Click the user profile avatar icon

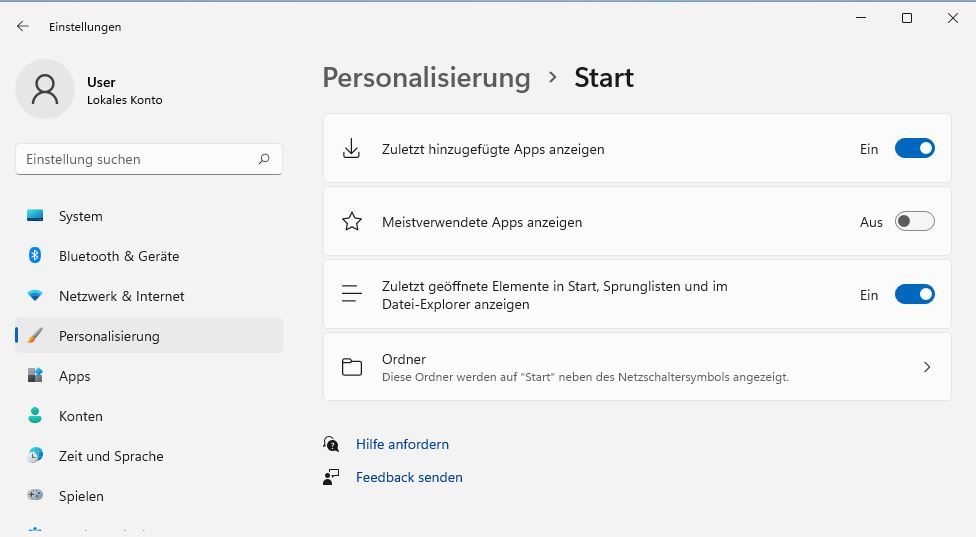pos(45,89)
